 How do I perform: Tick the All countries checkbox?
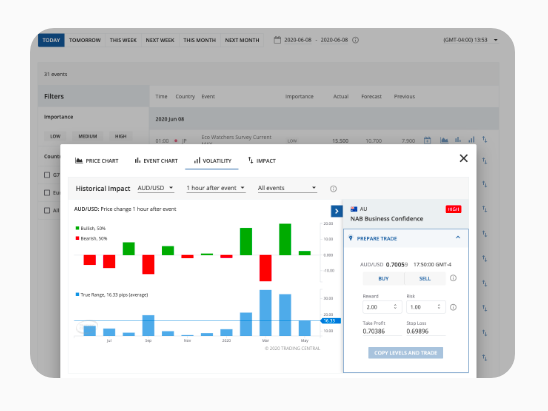tap(47, 210)
